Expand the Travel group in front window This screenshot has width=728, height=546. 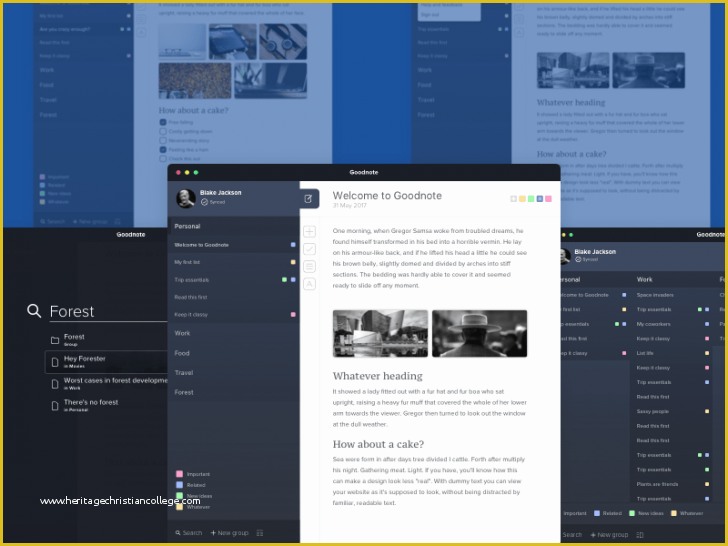234,372
